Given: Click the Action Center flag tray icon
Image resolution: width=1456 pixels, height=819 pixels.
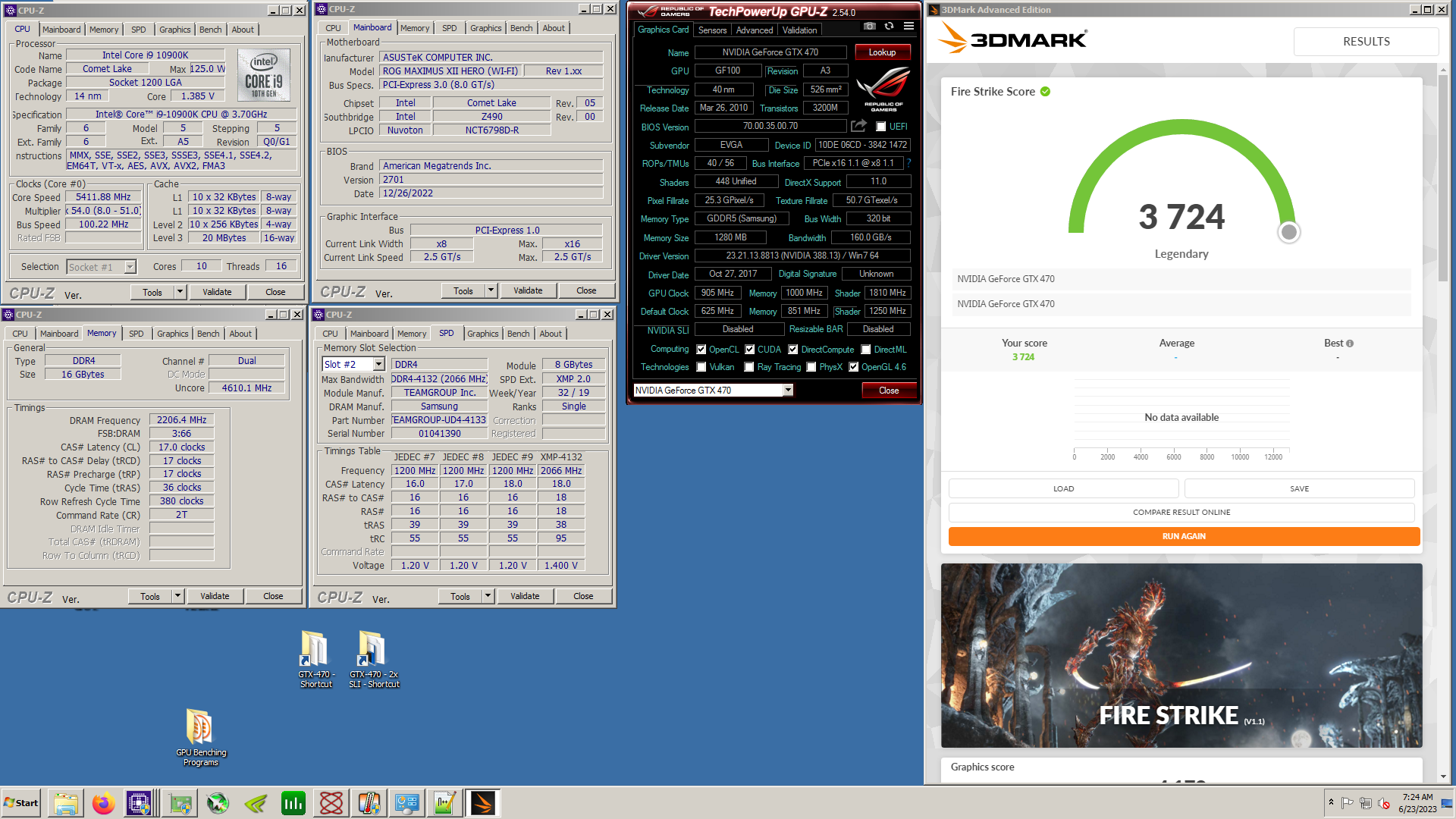Looking at the screenshot, I should click(1347, 803).
